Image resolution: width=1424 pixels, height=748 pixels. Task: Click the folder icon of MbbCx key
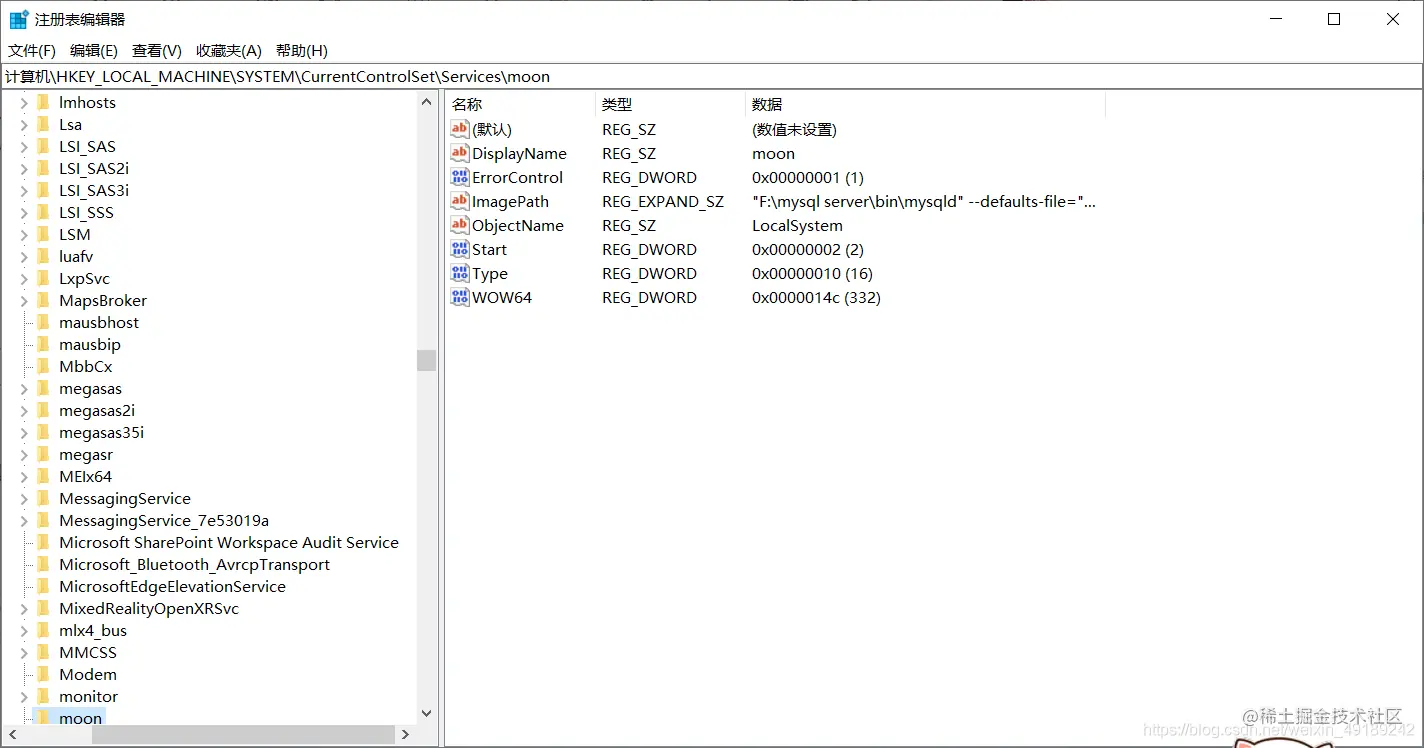(43, 366)
